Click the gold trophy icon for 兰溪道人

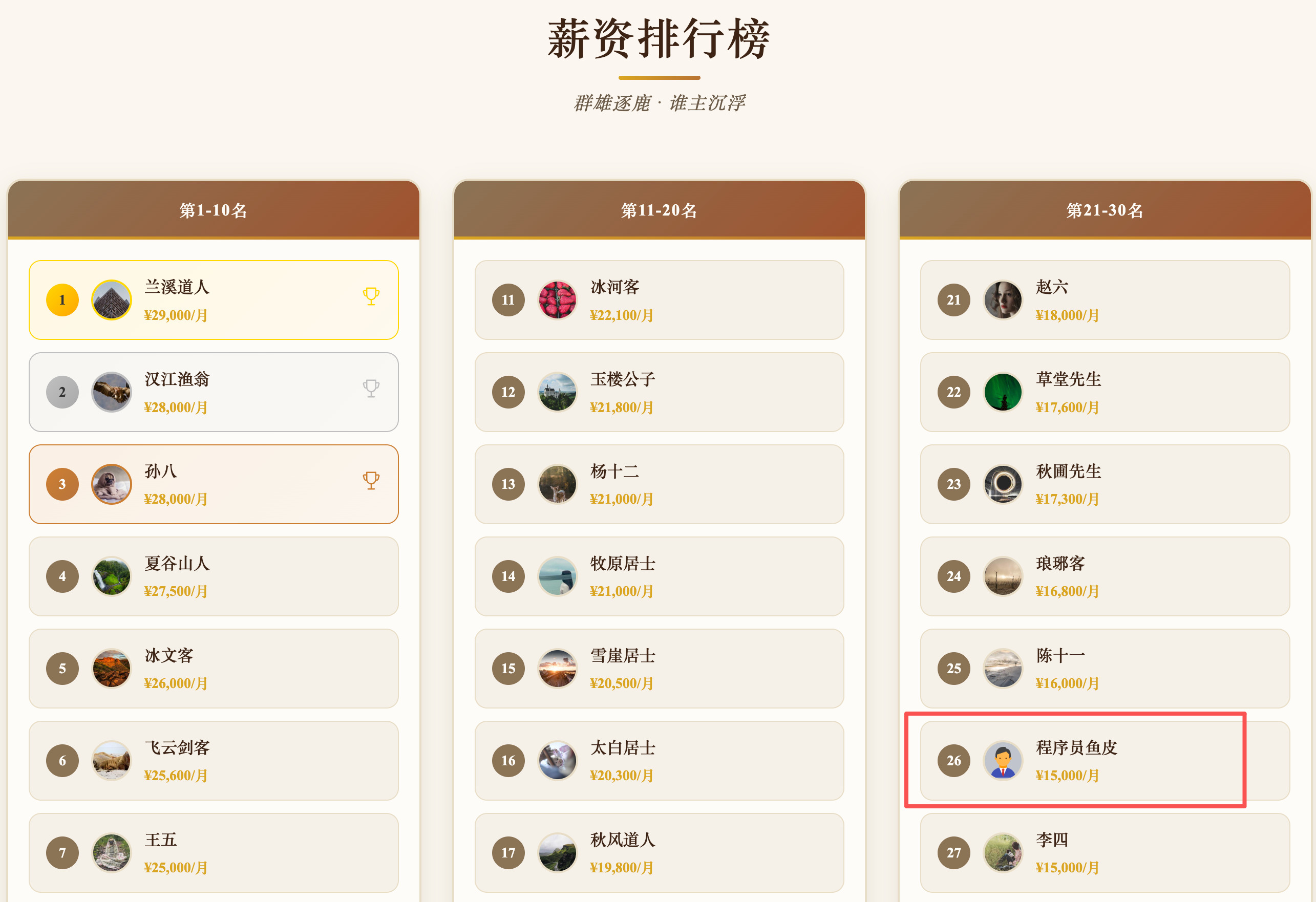pos(371,296)
